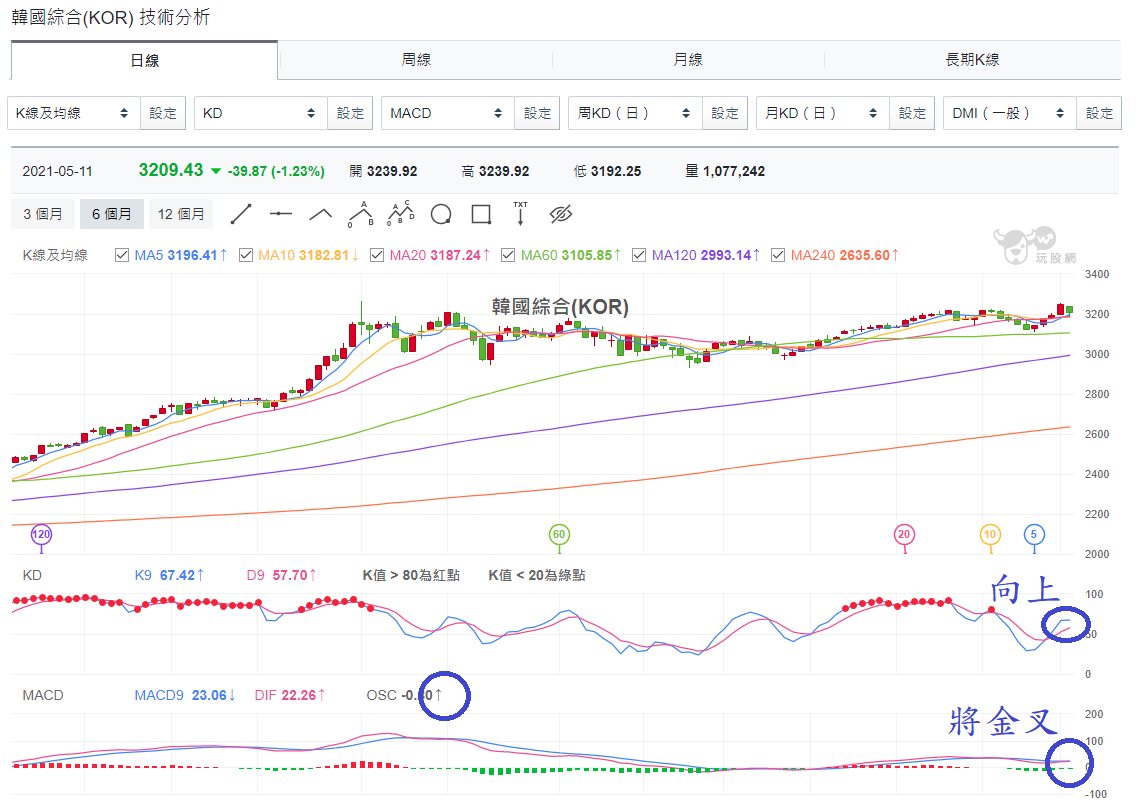Select the rectangle drawing tool
Image resolution: width=1145 pixels, height=802 pixels.
click(x=481, y=214)
